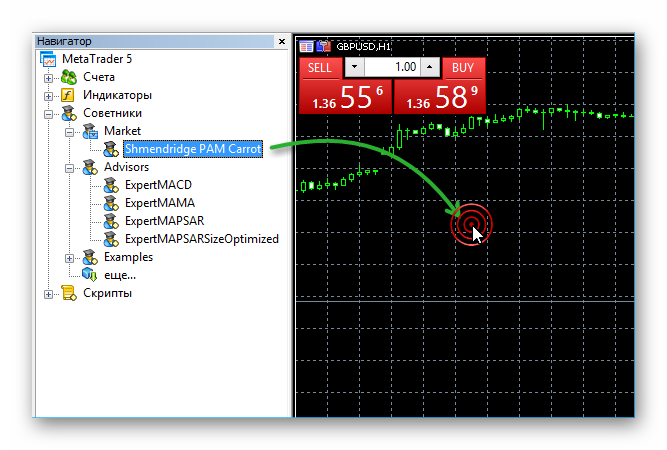The width and height of the screenshot is (667, 450).
Task: Click the ExpertMAPSARSizeOptimized advisor icon
Action: click(x=111, y=239)
